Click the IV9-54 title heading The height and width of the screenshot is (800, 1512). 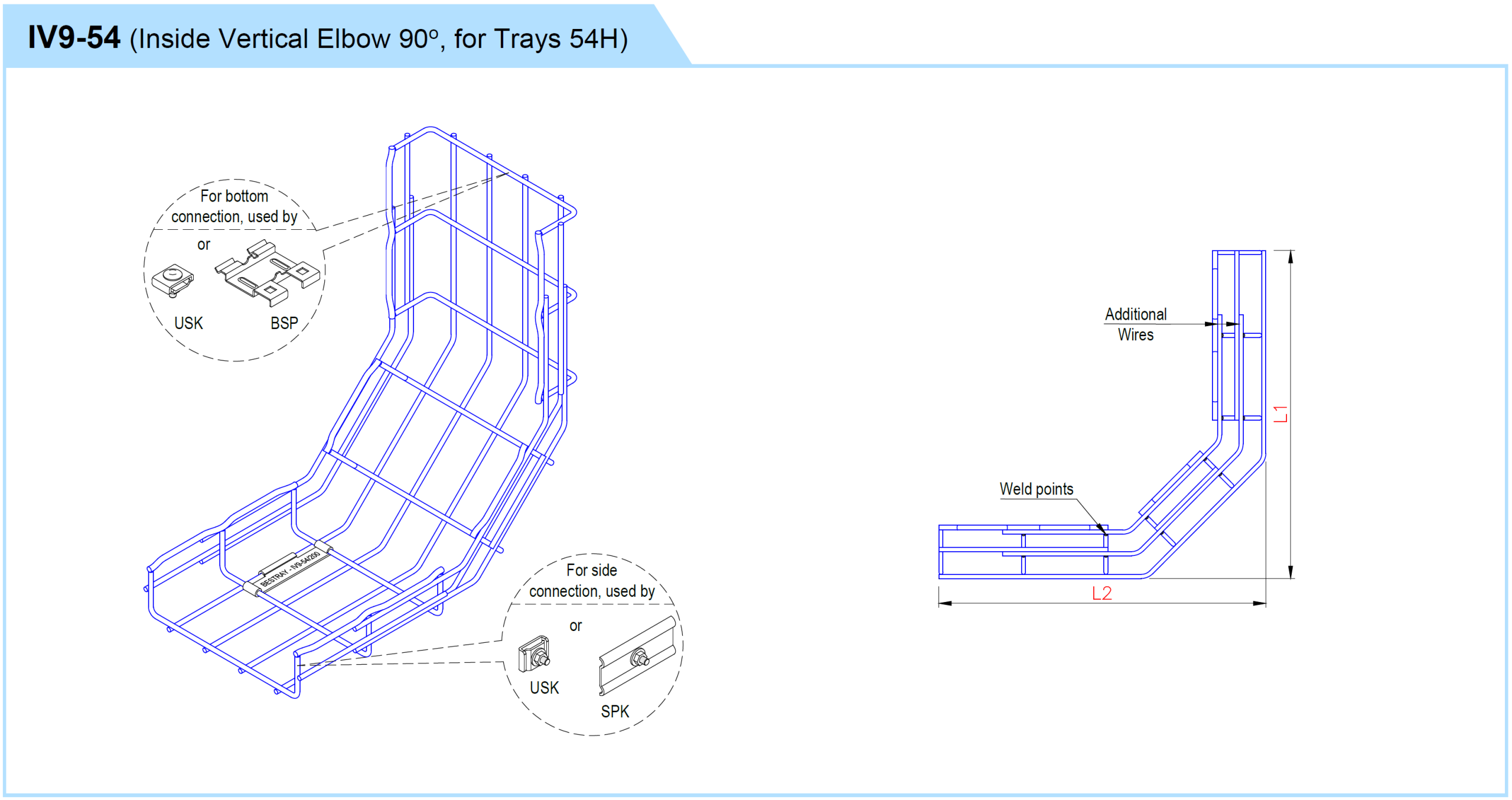tap(74, 38)
